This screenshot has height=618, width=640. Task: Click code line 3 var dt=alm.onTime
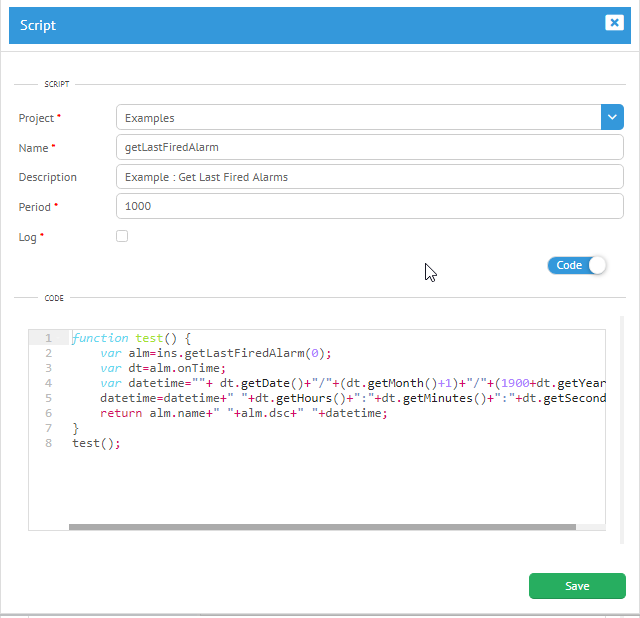point(163,368)
